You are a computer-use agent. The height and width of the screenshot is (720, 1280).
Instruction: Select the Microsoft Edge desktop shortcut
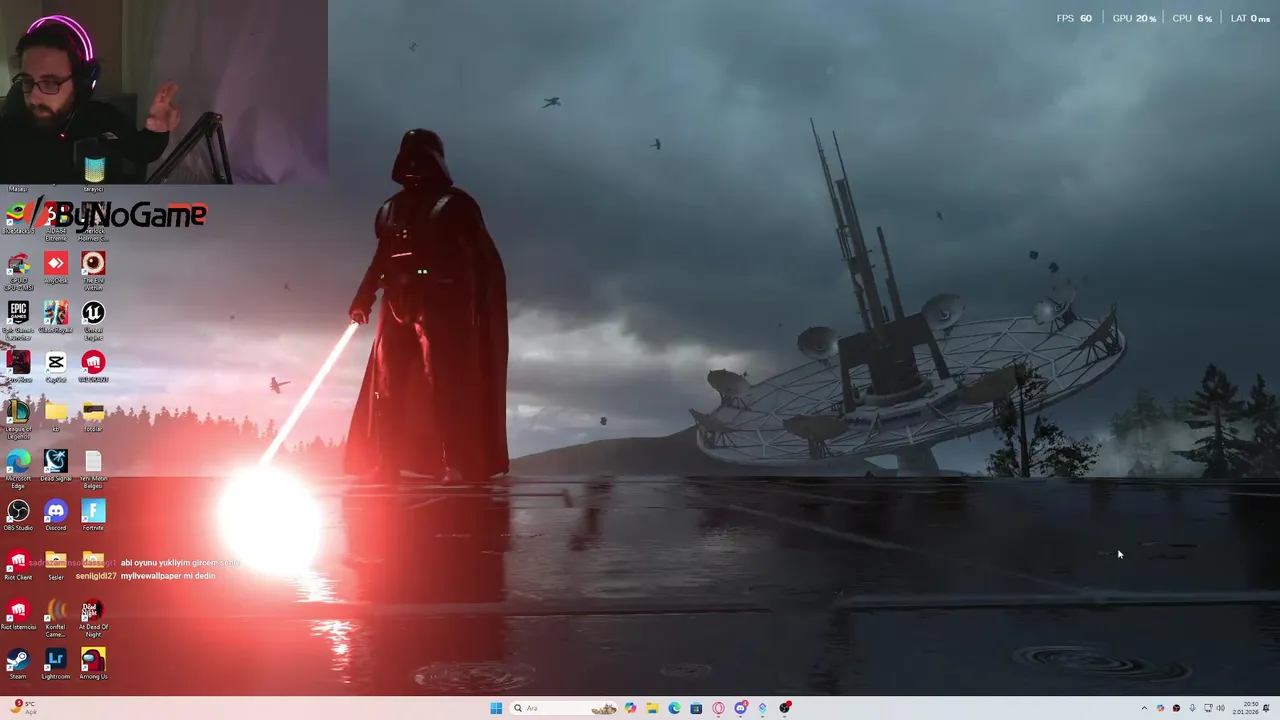(x=18, y=468)
